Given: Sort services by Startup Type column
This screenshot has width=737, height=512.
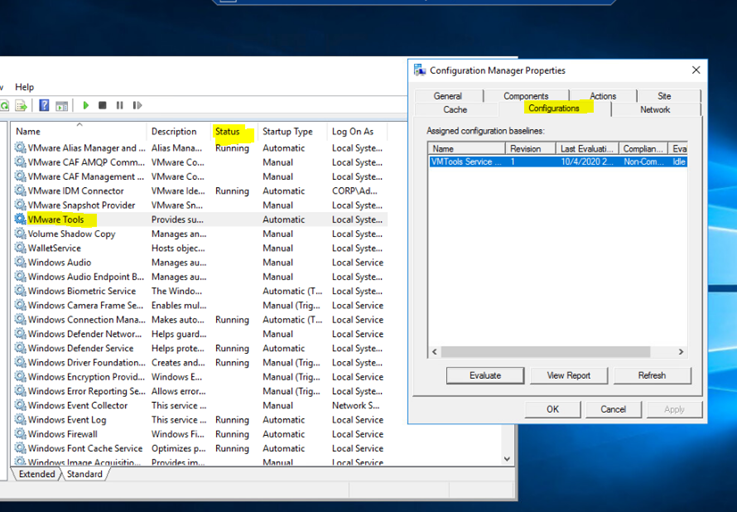Looking at the screenshot, I should click(293, 131).
